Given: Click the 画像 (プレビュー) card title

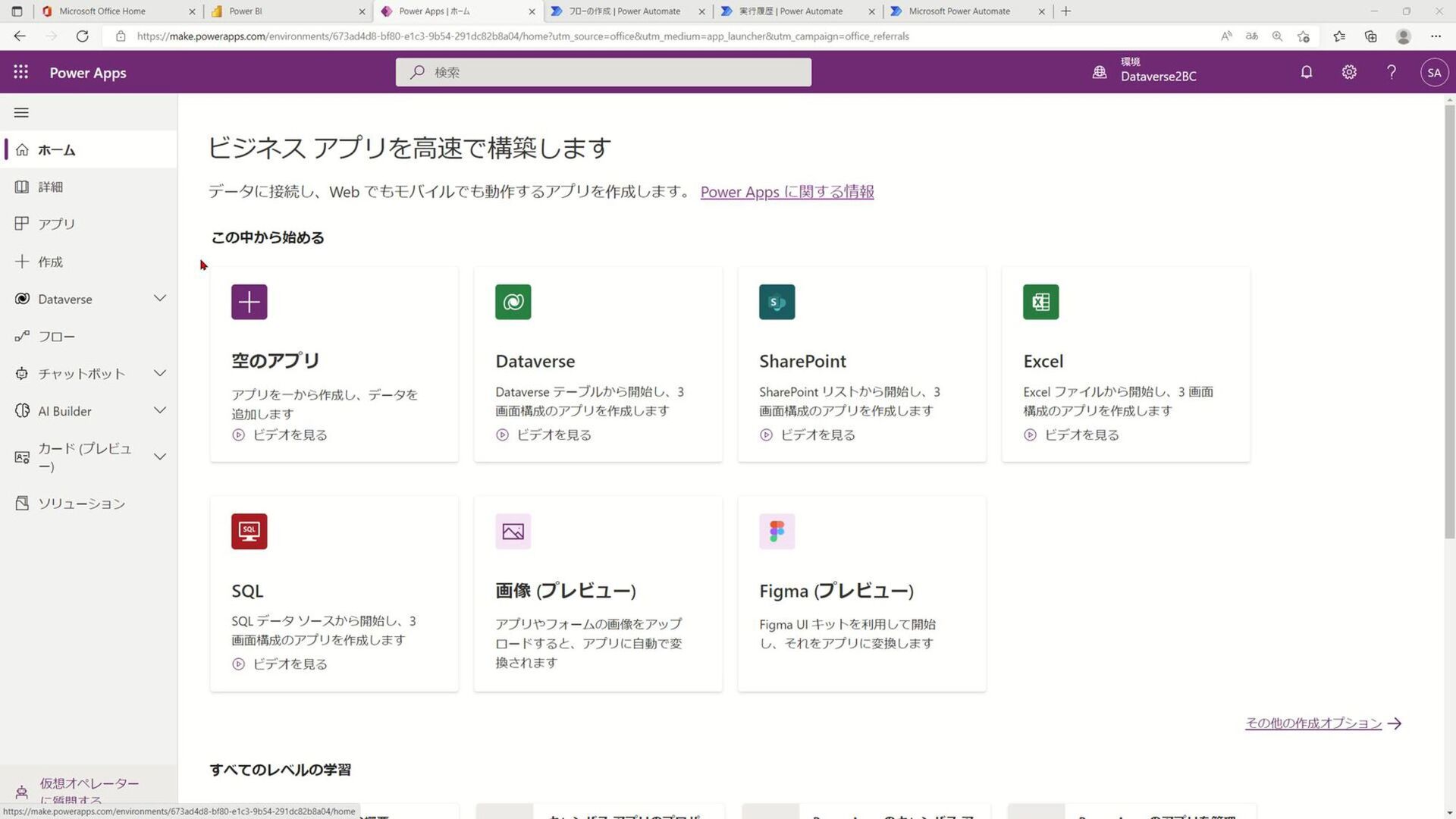Looking at the screenshot, I should (566, 591).
